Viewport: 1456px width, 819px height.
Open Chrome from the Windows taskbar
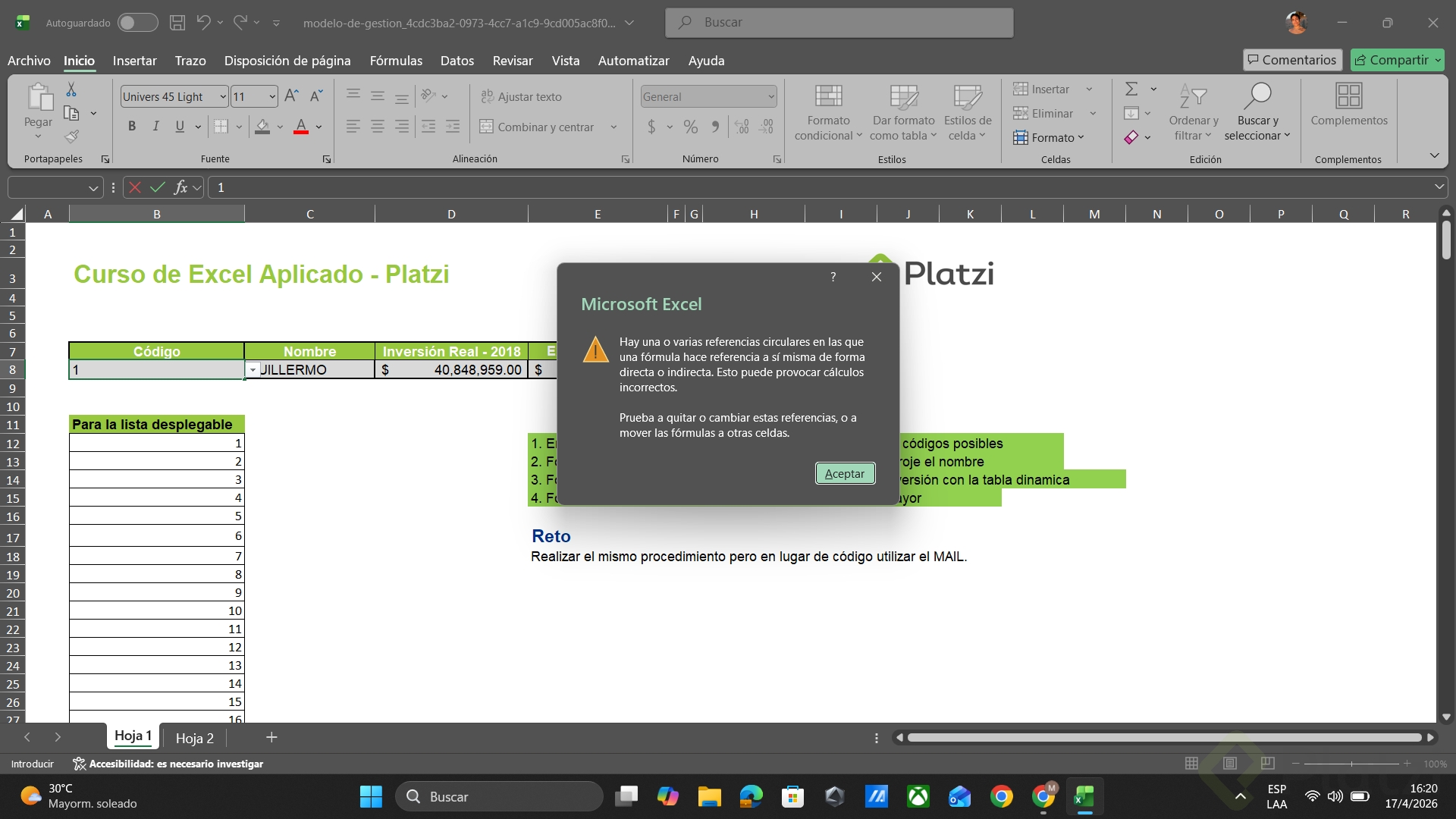(x=1001, y=797)
